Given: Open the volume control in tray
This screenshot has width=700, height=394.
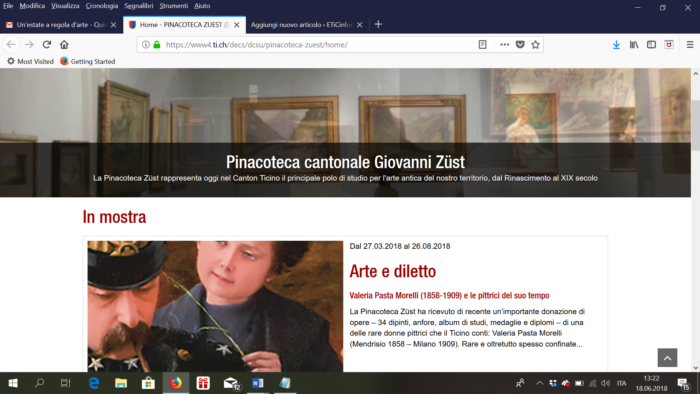Looking at the screenshot, I should coord(605,383).
